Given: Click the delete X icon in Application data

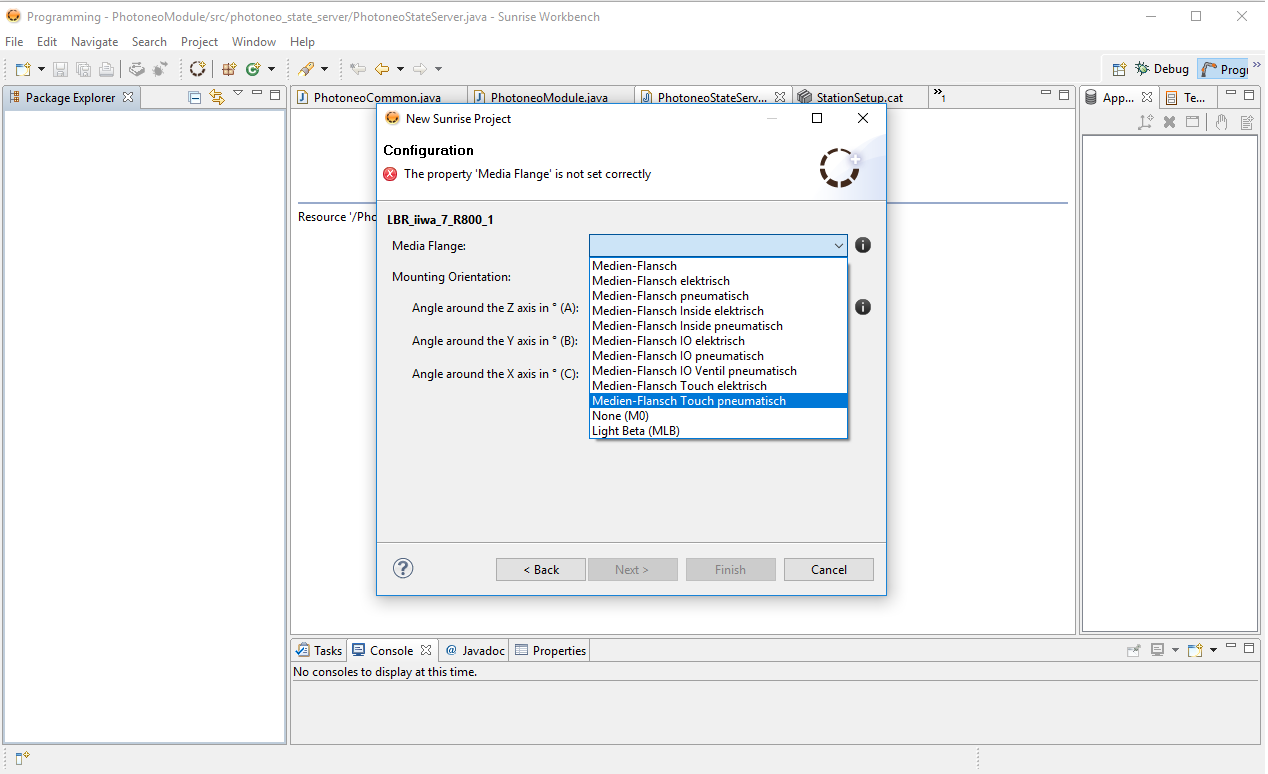Looking at the screenshot, I should pyautogui.click(x=1169, y=122).
